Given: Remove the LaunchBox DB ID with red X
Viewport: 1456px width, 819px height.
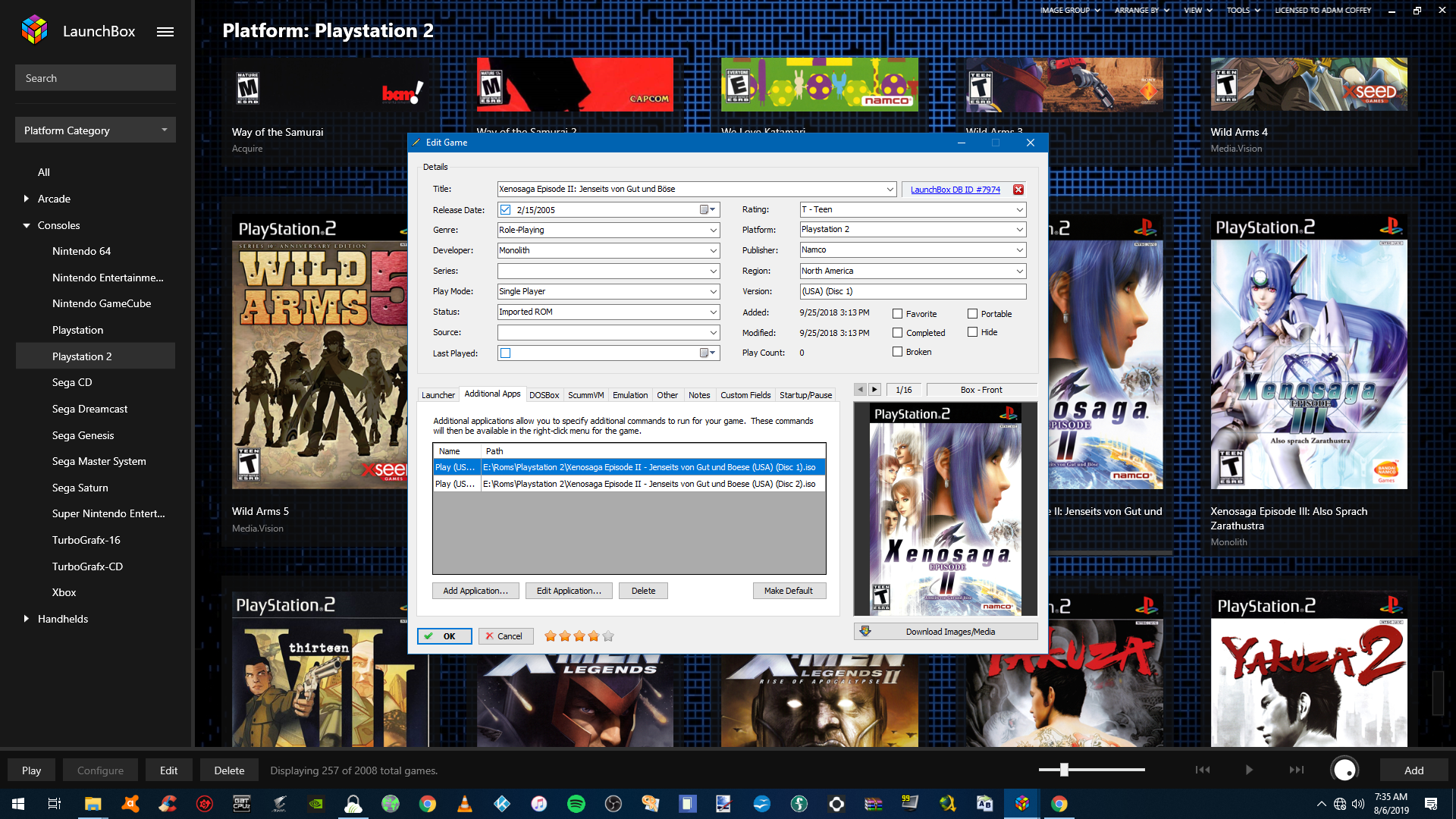Looking at the screenshot, I should tap(1018, 190).
